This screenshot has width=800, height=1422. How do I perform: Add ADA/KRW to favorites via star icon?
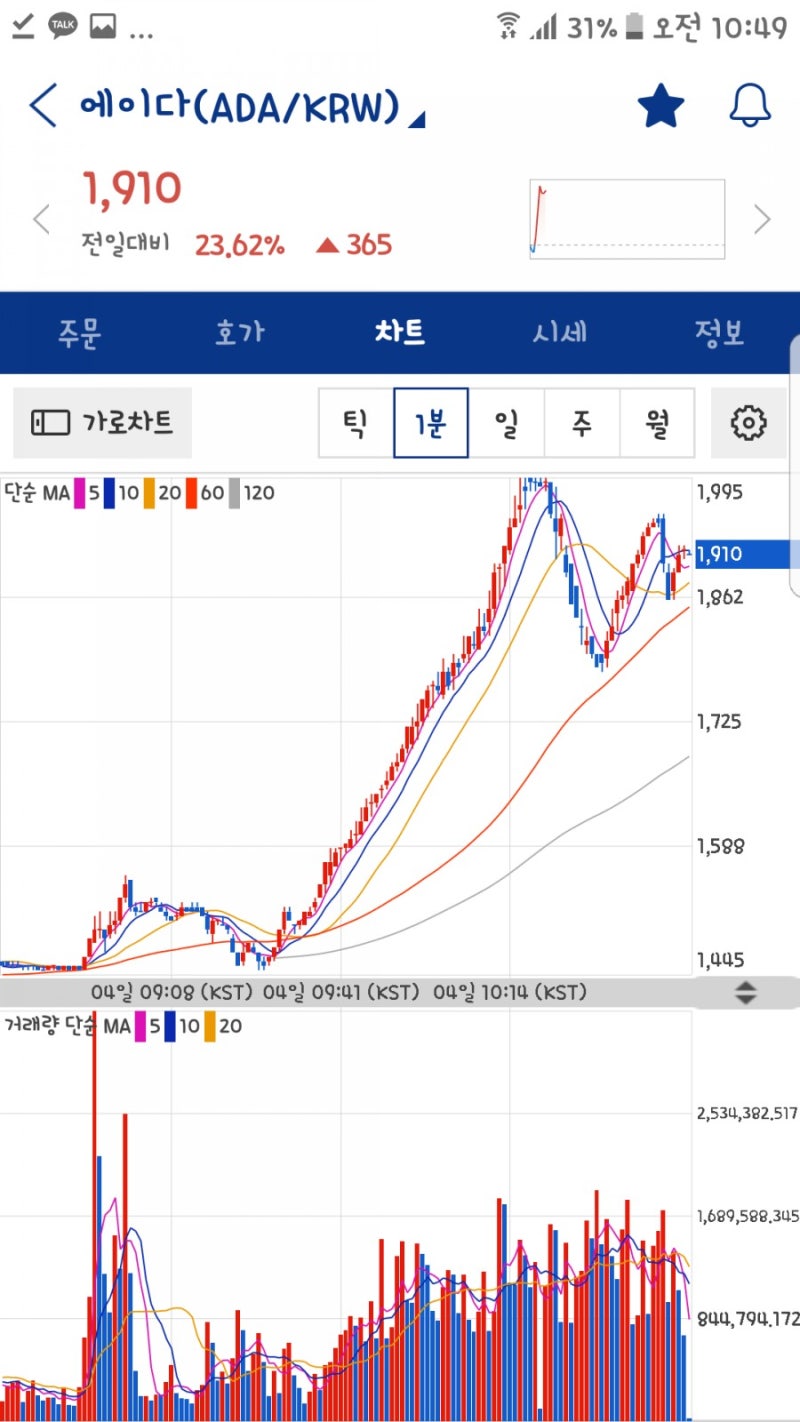[662, 104]
